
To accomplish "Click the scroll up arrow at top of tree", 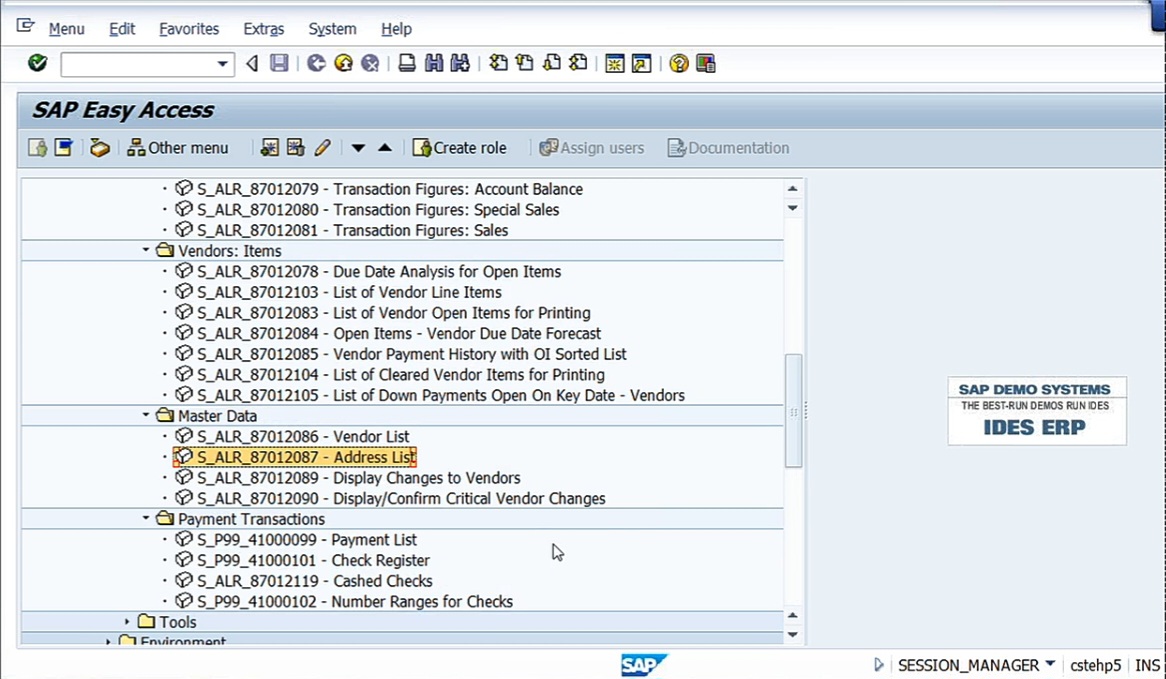I will 793,188.
